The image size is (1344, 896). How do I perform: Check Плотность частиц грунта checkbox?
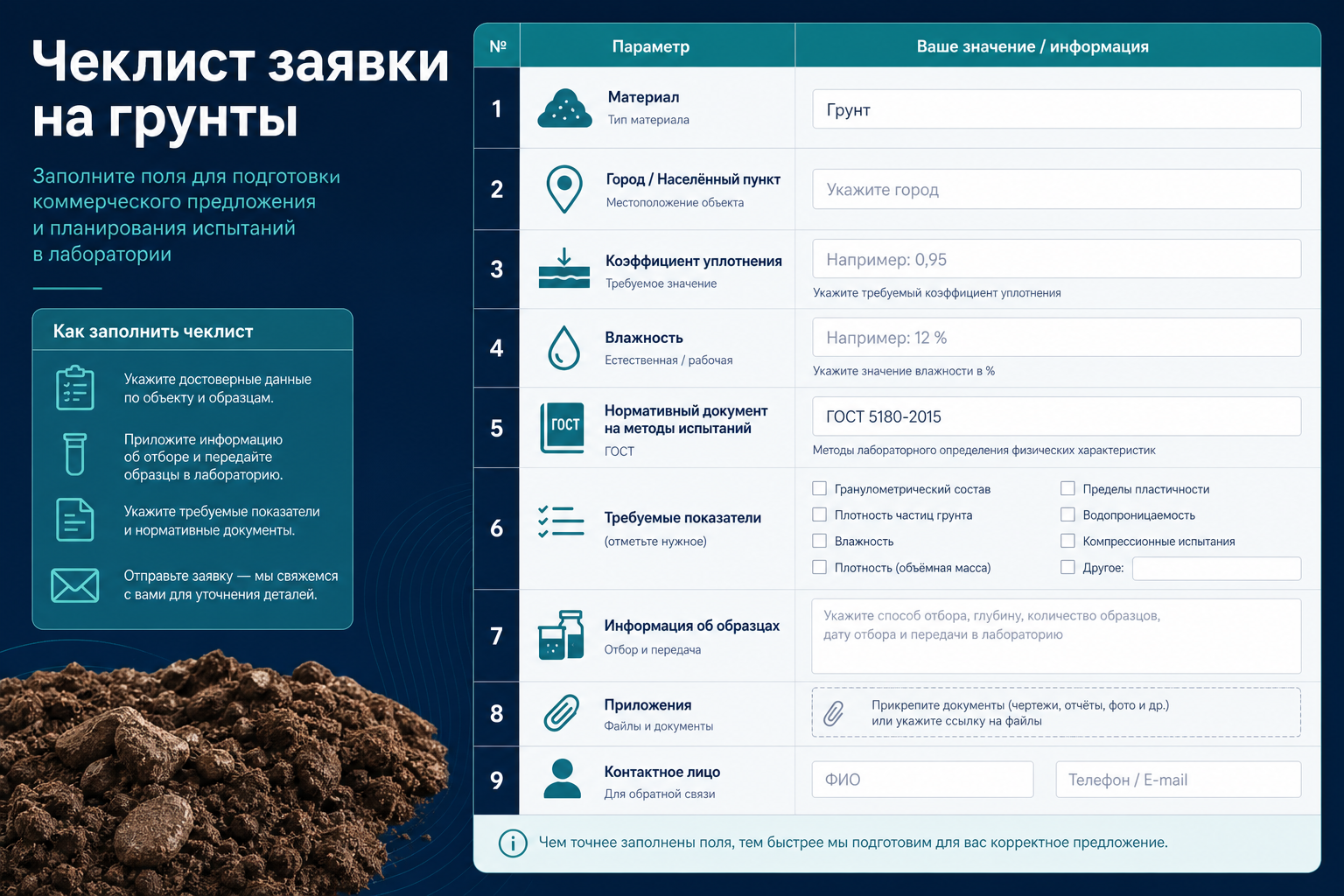coord(820,514)
